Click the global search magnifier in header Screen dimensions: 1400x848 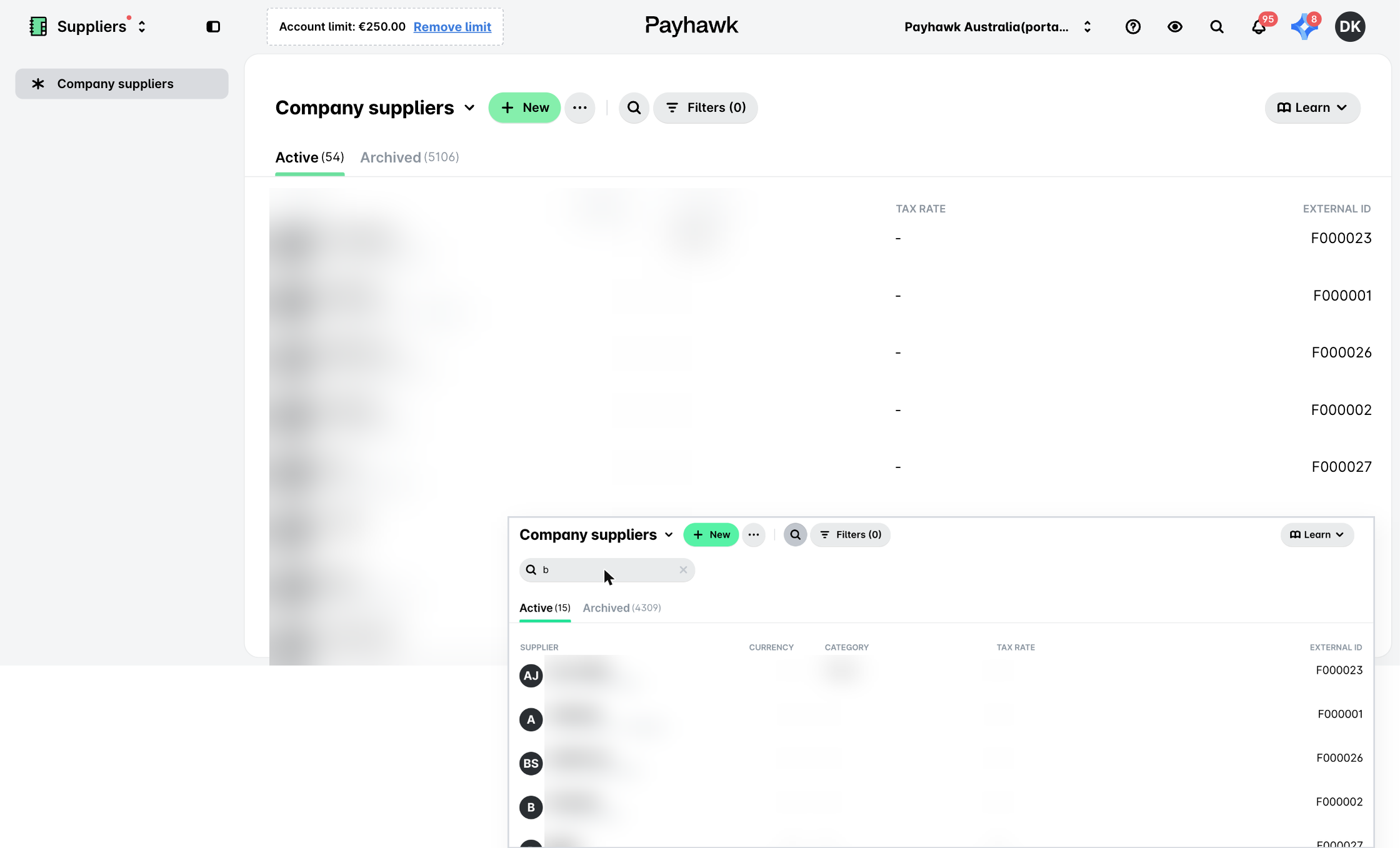point(1216,27)
